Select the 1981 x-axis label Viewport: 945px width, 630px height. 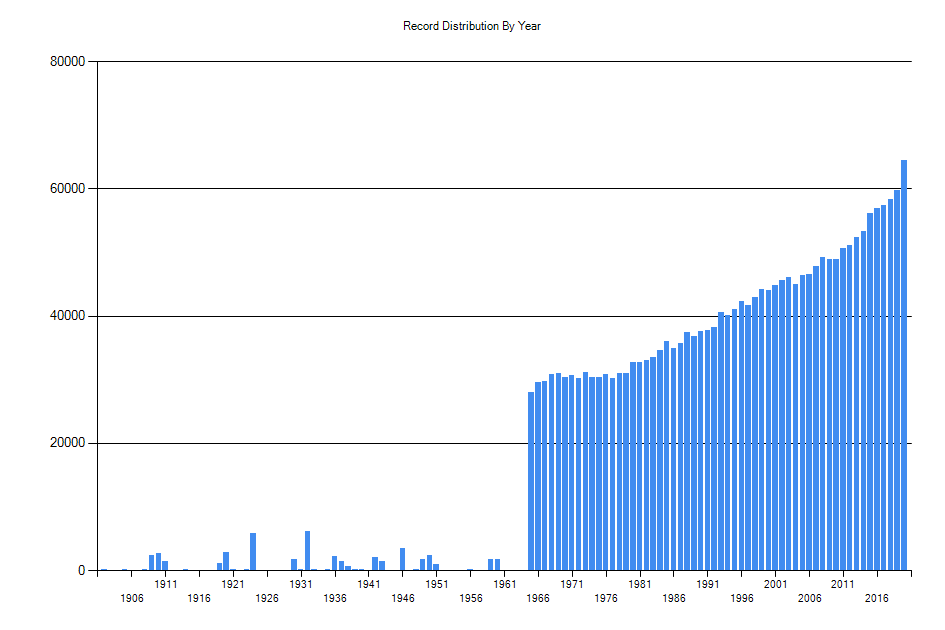[640, 584]
